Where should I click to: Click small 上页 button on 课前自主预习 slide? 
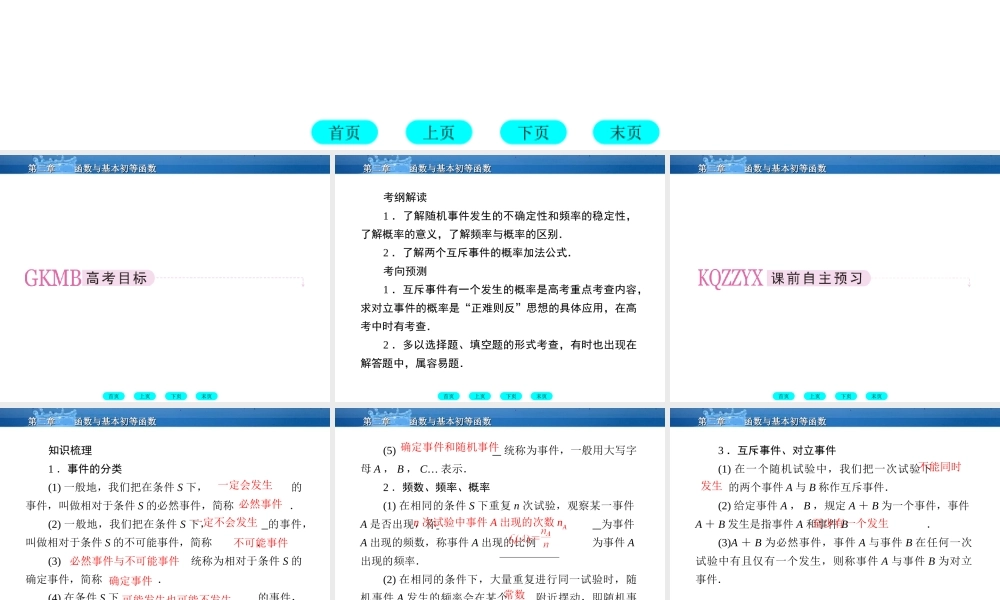[x=814, y=396]
